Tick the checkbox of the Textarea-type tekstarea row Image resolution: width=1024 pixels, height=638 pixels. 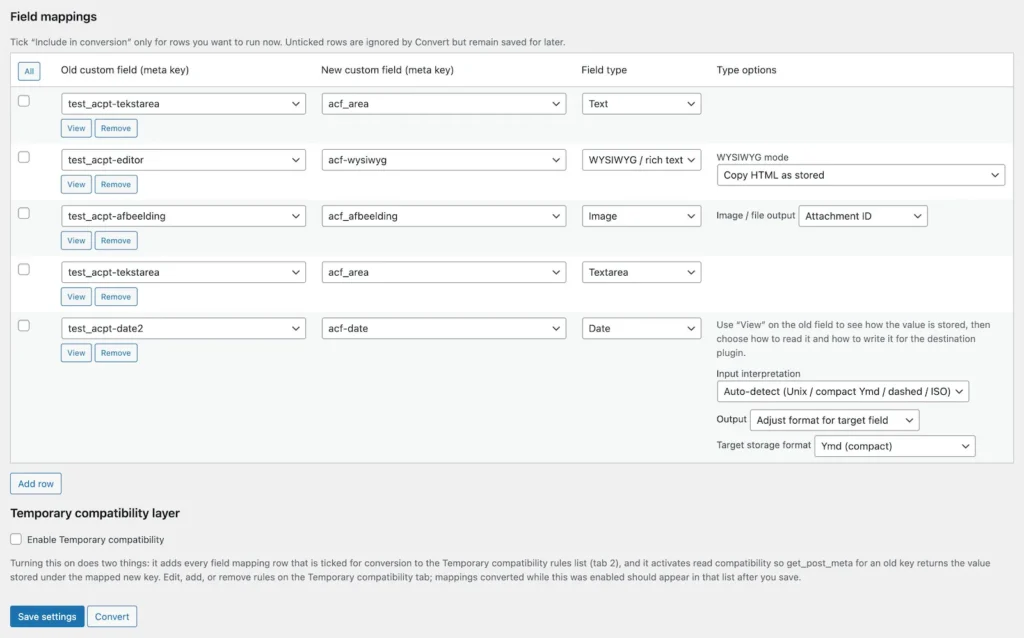[x=24, y=270]
